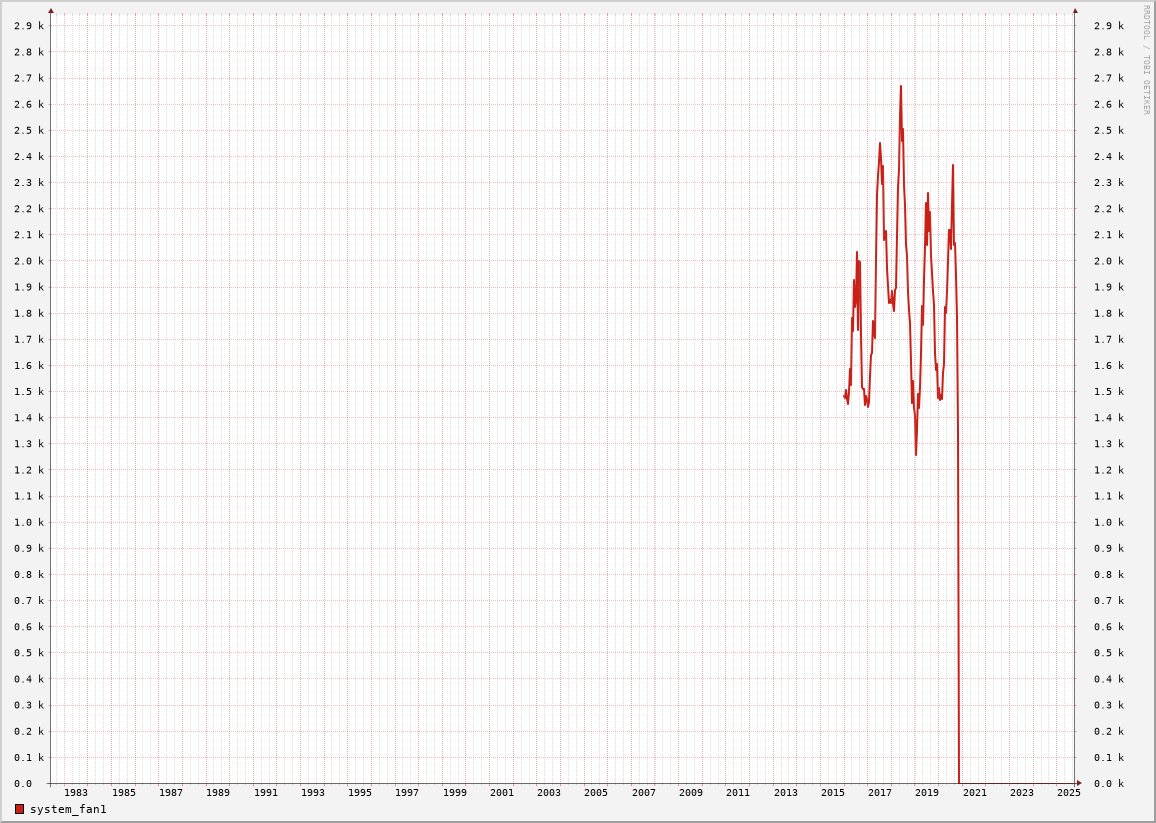Screen dimensions: 1156x823
Task: Click the 2.0 k label on right axis
Action: [1108, 261]
